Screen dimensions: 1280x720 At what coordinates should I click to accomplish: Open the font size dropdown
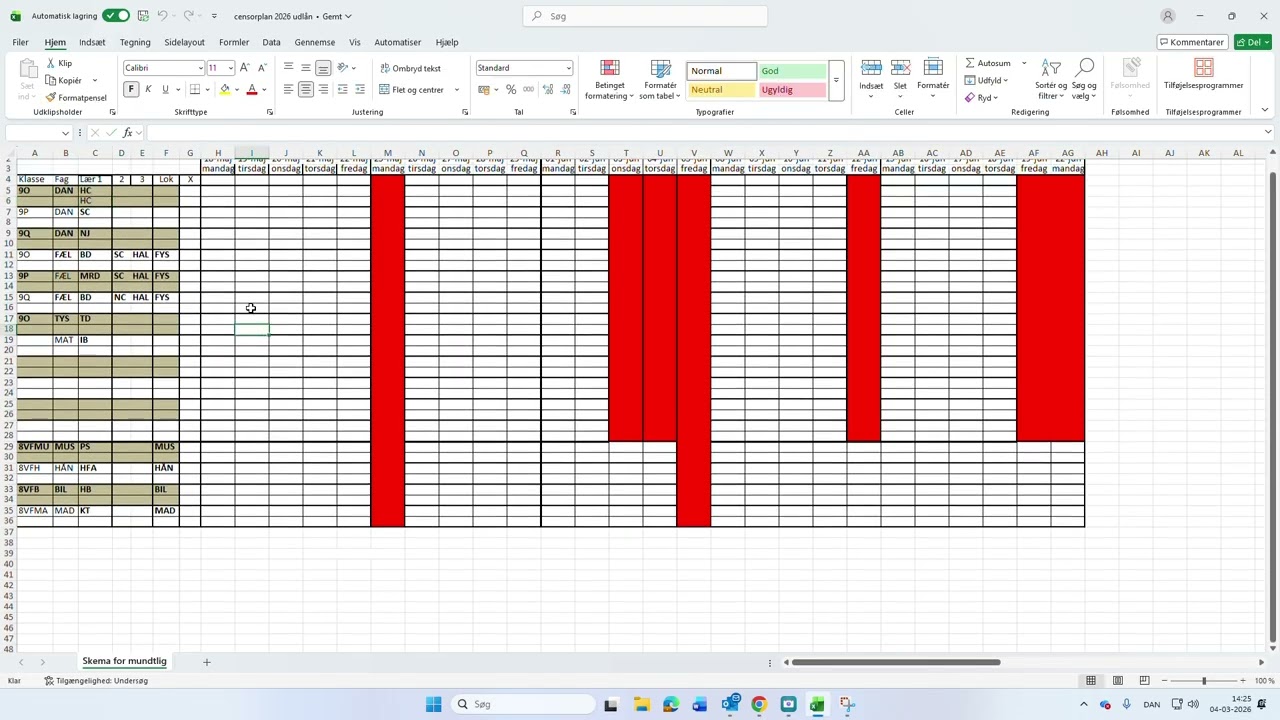tap(230, 68)
